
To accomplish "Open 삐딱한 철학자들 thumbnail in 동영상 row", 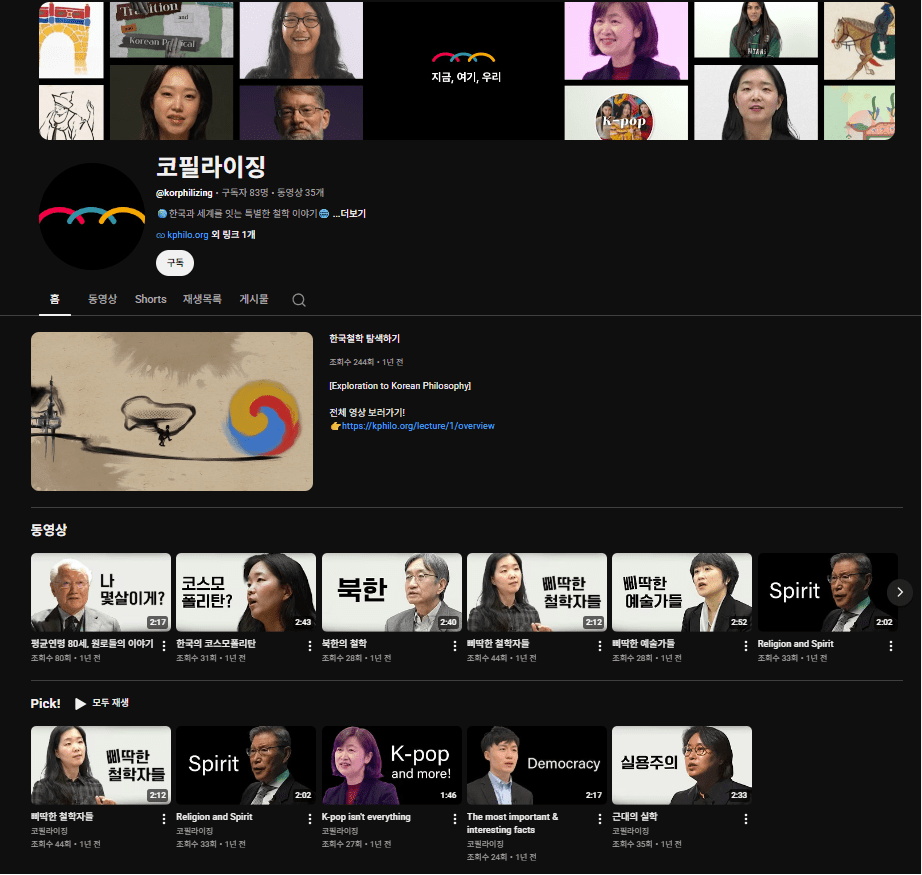I will (537, 592).
